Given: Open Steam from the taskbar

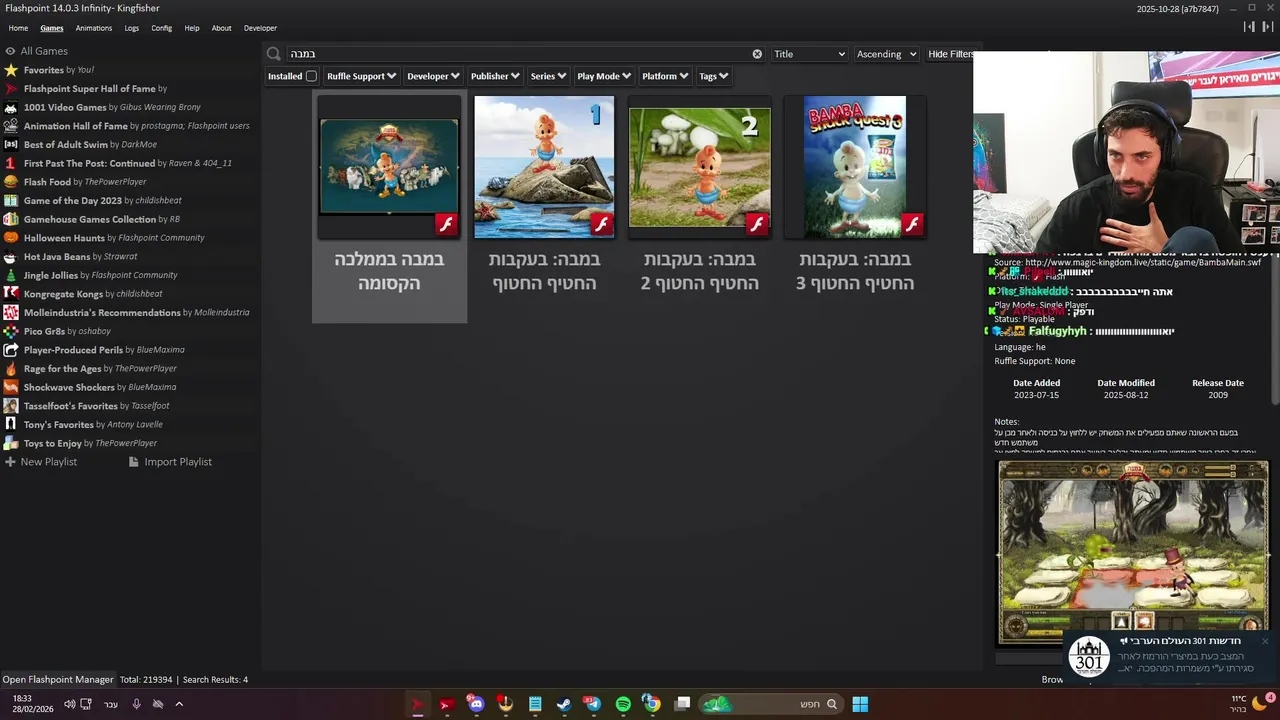Looking at the screenshot, I should pyautogui.click(x=564, y=704).
